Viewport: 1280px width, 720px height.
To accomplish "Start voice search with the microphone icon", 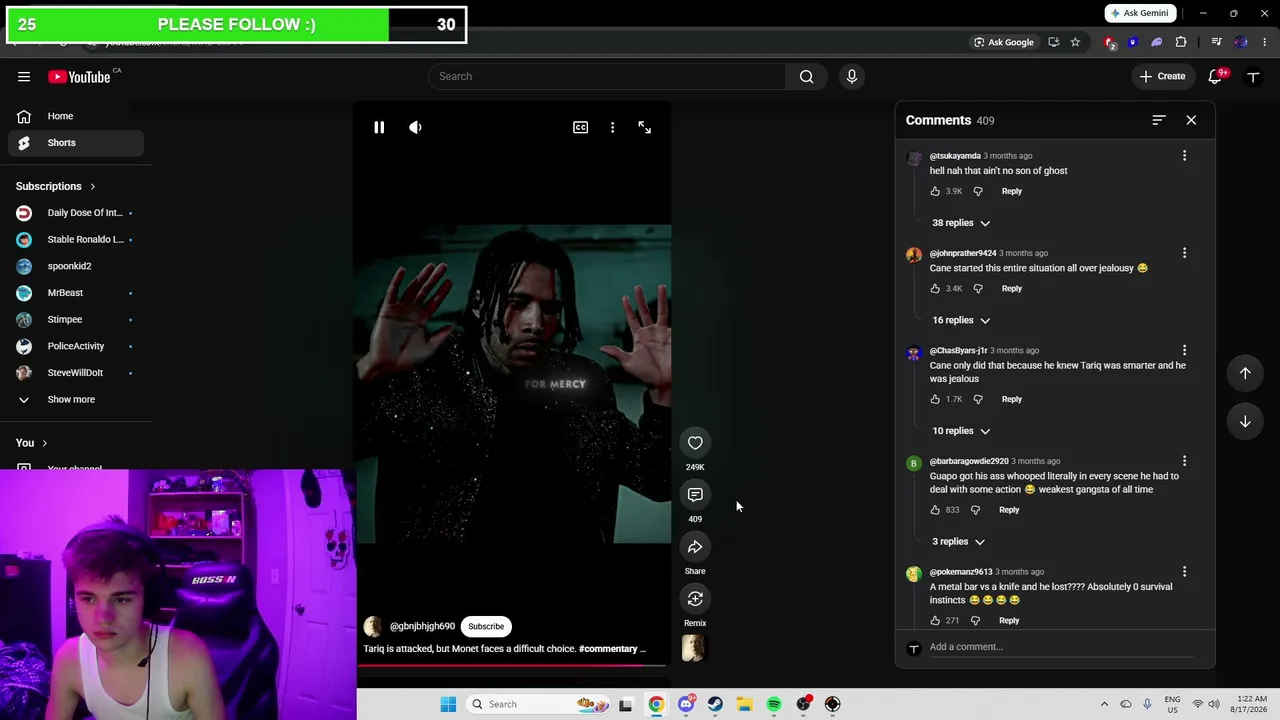I will (852, 77).
